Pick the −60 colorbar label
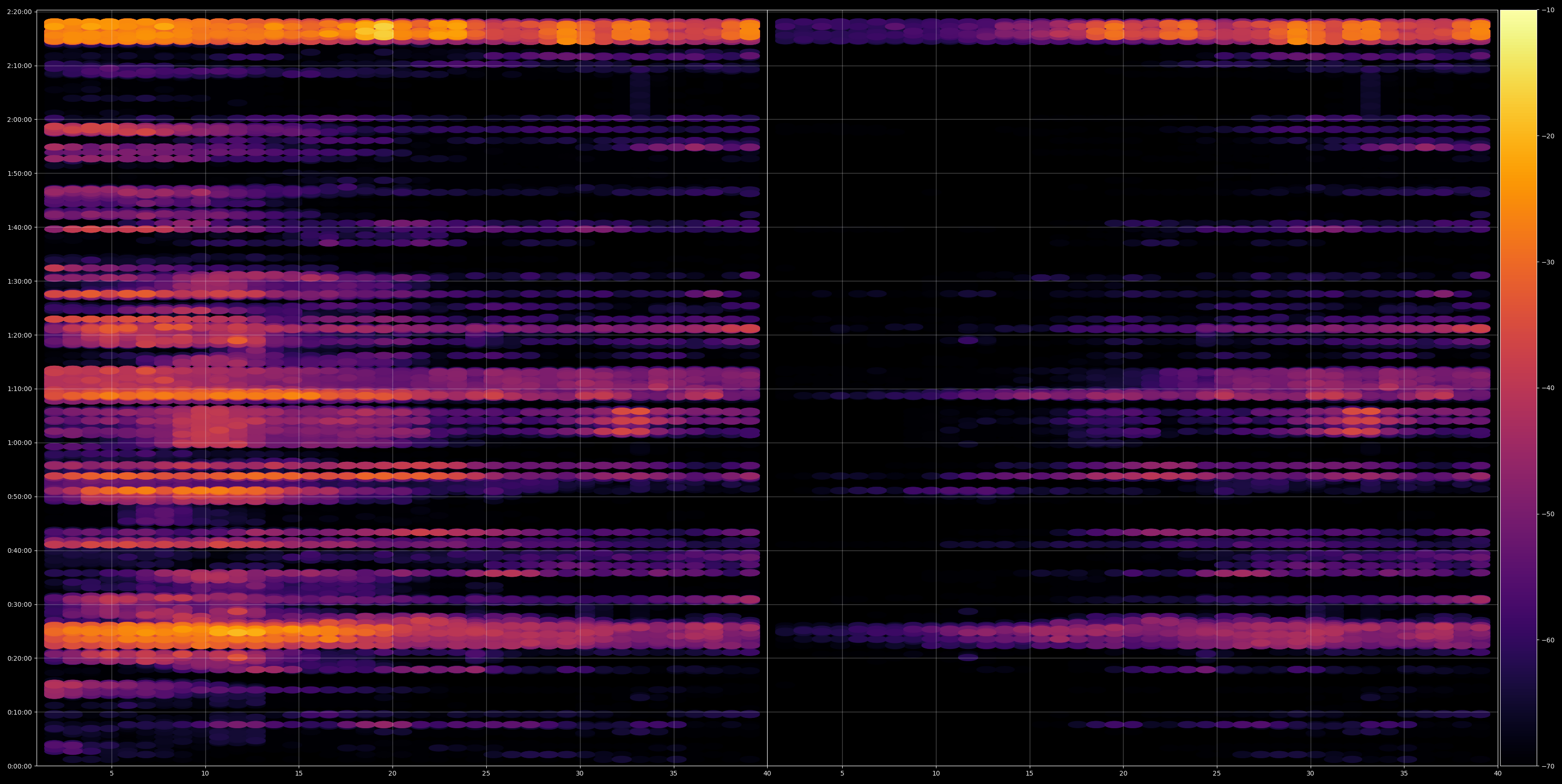The width and height of the screenshot is (1562, 784). pos(1548,641)
